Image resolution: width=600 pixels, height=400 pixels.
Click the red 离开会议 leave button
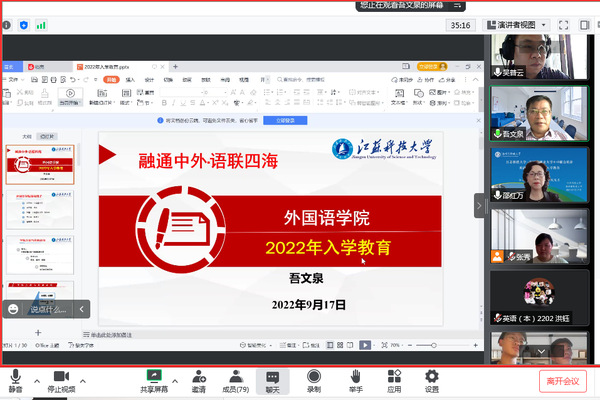click(563, 380)
